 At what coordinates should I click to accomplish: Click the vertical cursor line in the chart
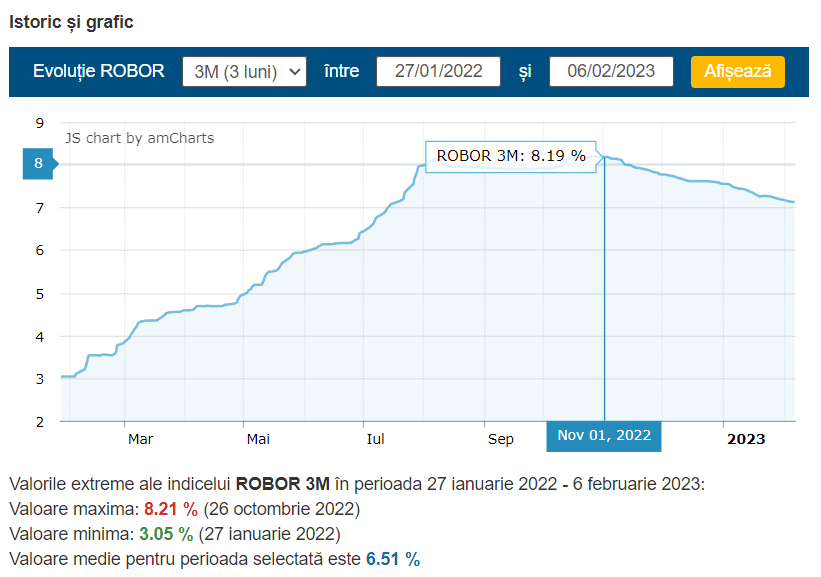coord(604,300)
